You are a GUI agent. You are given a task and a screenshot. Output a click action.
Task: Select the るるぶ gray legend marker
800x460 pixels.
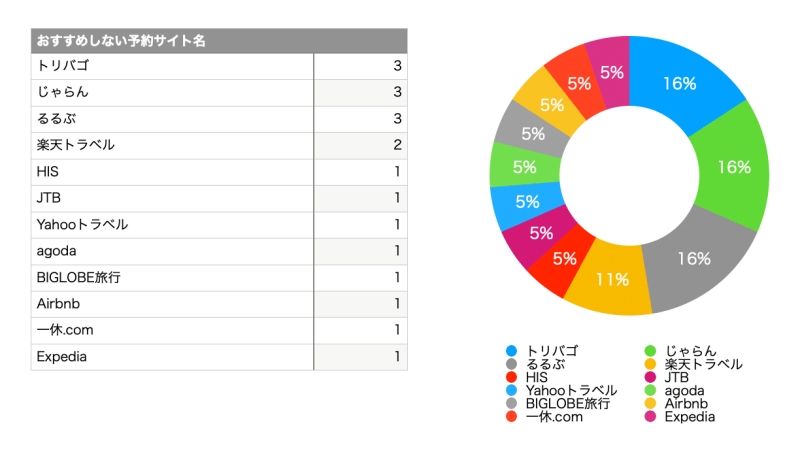(x=511, y=364)
